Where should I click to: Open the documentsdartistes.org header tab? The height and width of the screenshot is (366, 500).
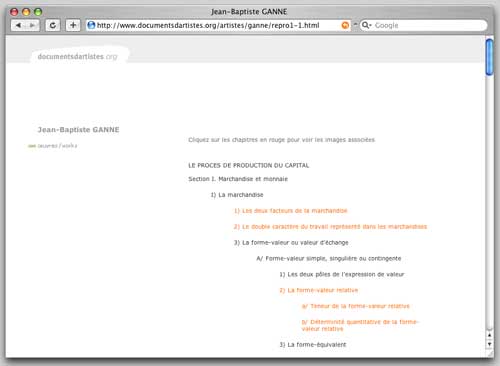point(77,56)
